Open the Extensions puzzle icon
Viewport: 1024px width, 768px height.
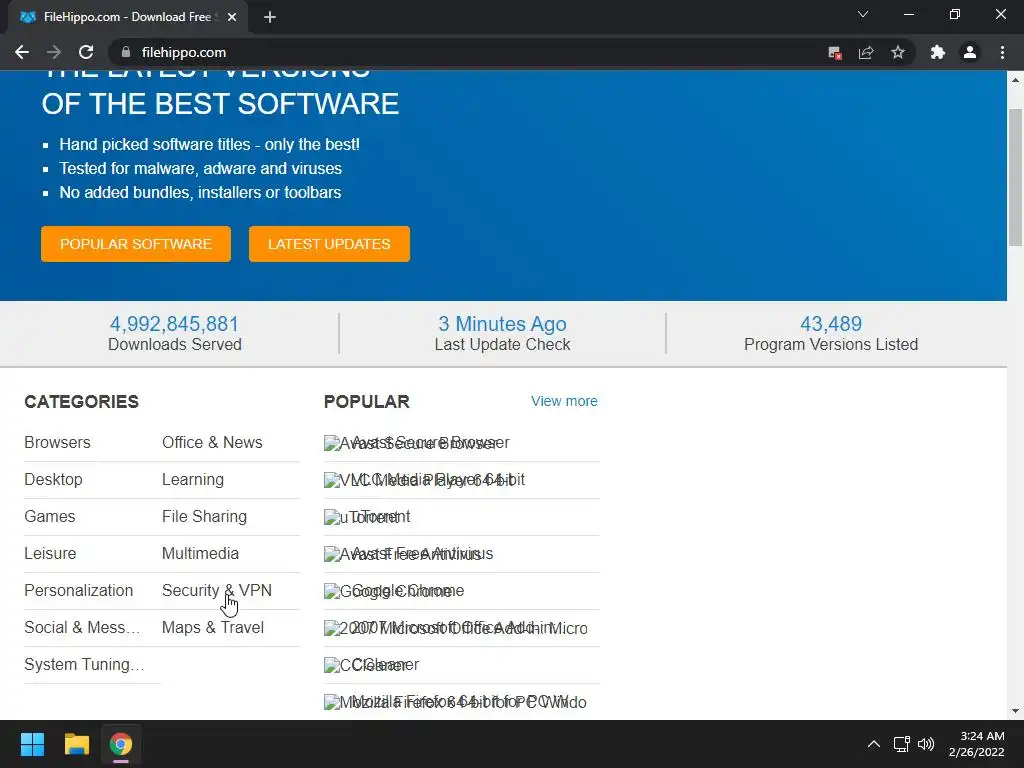pyautogui.click(x=938, y=52)
